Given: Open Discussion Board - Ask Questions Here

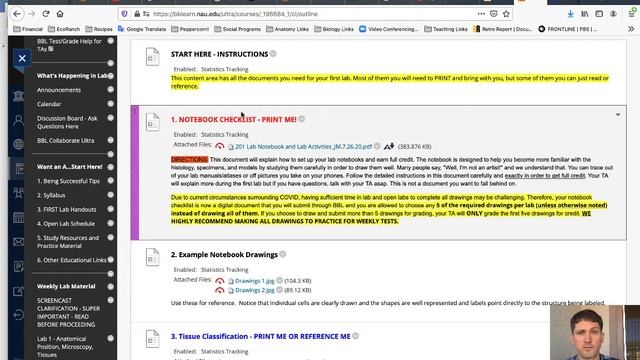Looking at the screenshot, I should 67,122.
